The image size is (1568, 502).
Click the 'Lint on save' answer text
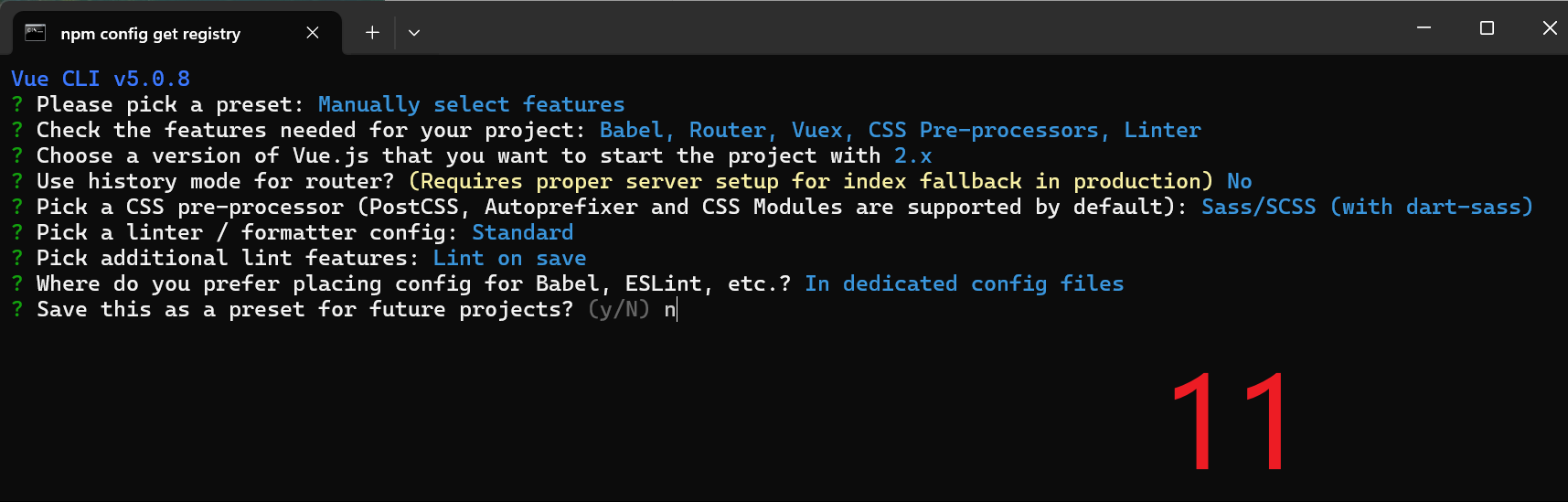[509, 258]
